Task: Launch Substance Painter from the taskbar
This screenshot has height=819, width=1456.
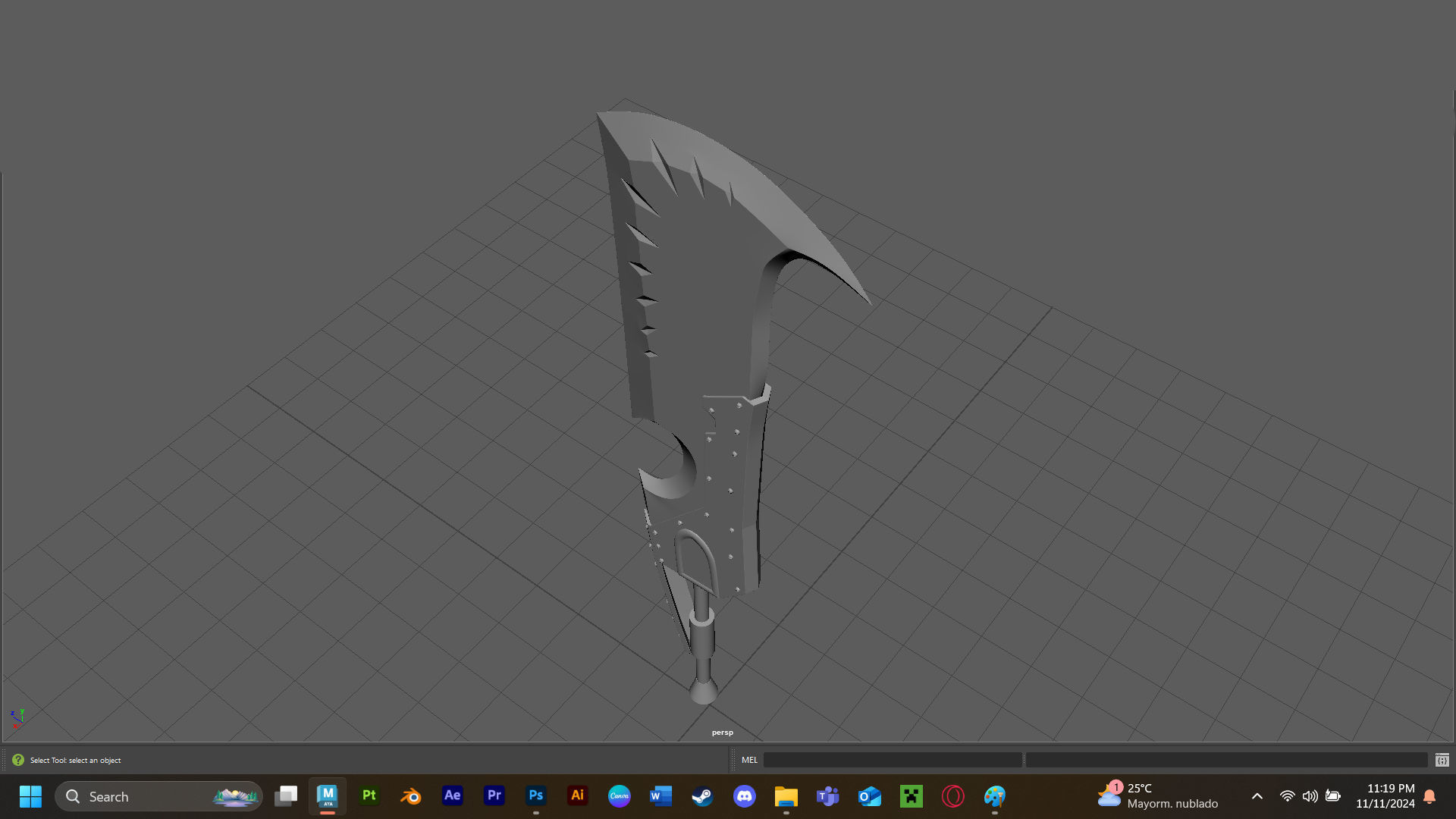Action: pos(369,796)
